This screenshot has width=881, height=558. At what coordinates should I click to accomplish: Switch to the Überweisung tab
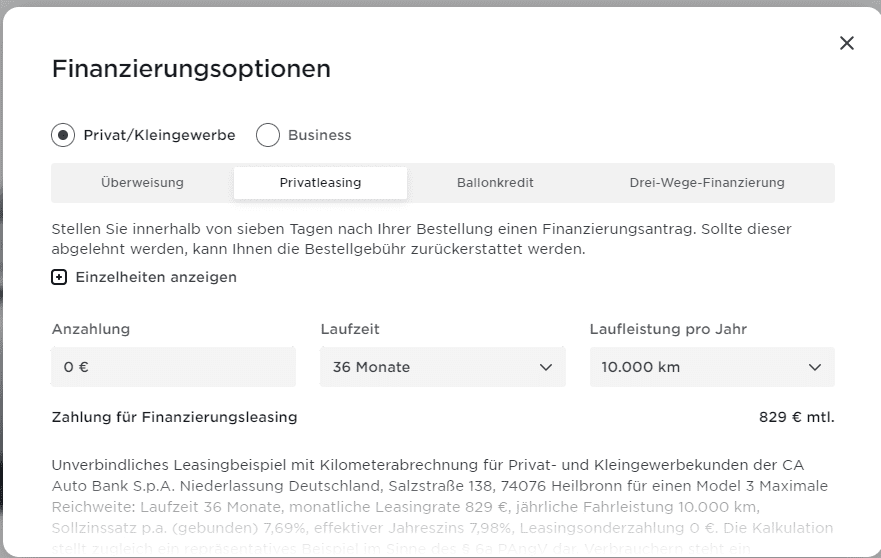pos(142,183)
